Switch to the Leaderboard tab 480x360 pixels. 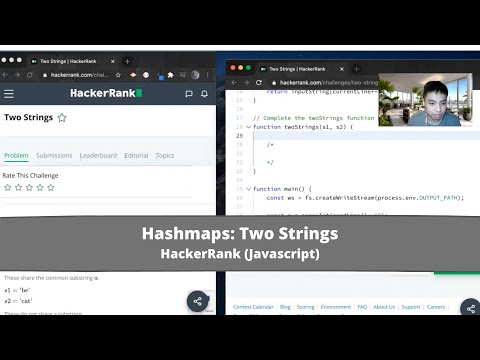[x=98, y=156]
